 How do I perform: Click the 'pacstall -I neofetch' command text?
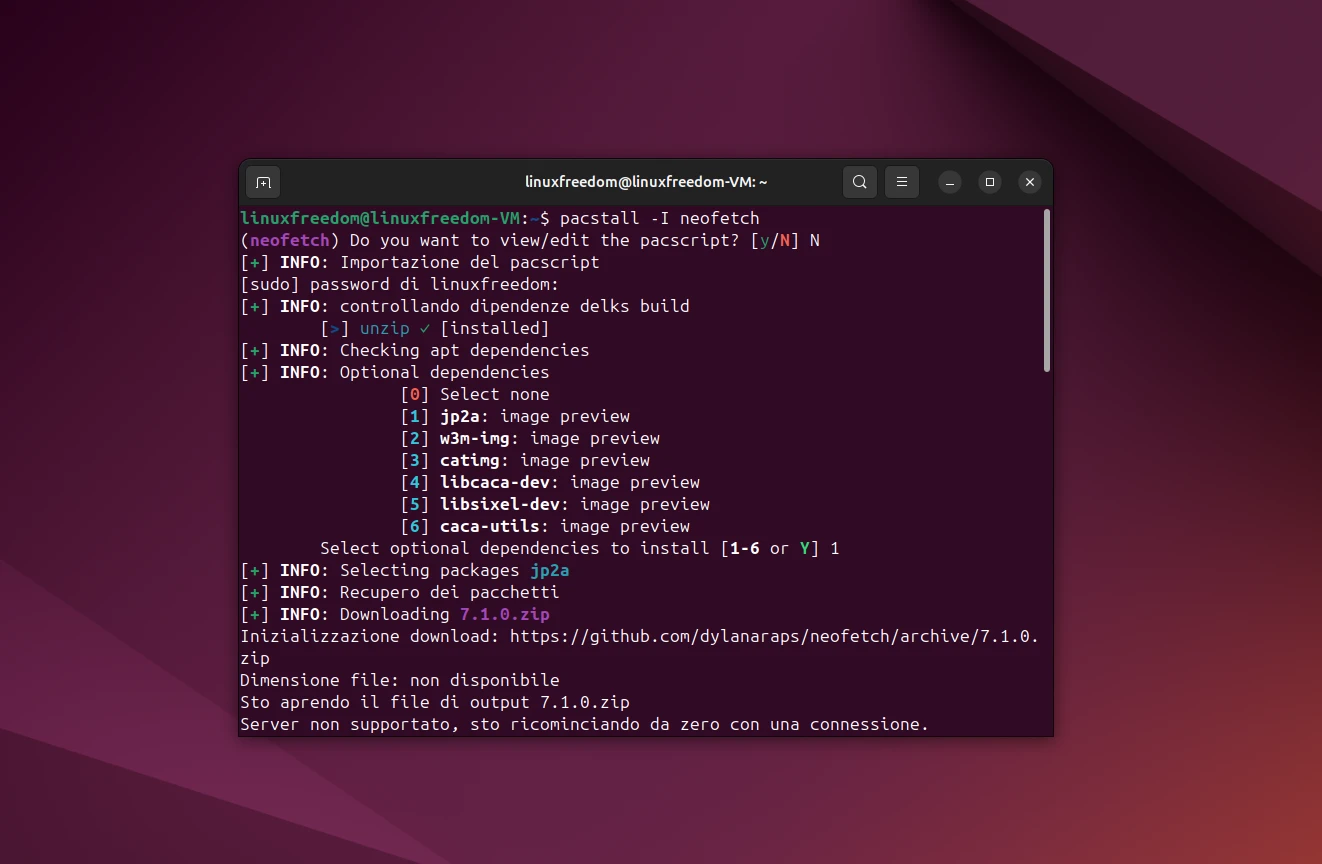pos(659,218)
